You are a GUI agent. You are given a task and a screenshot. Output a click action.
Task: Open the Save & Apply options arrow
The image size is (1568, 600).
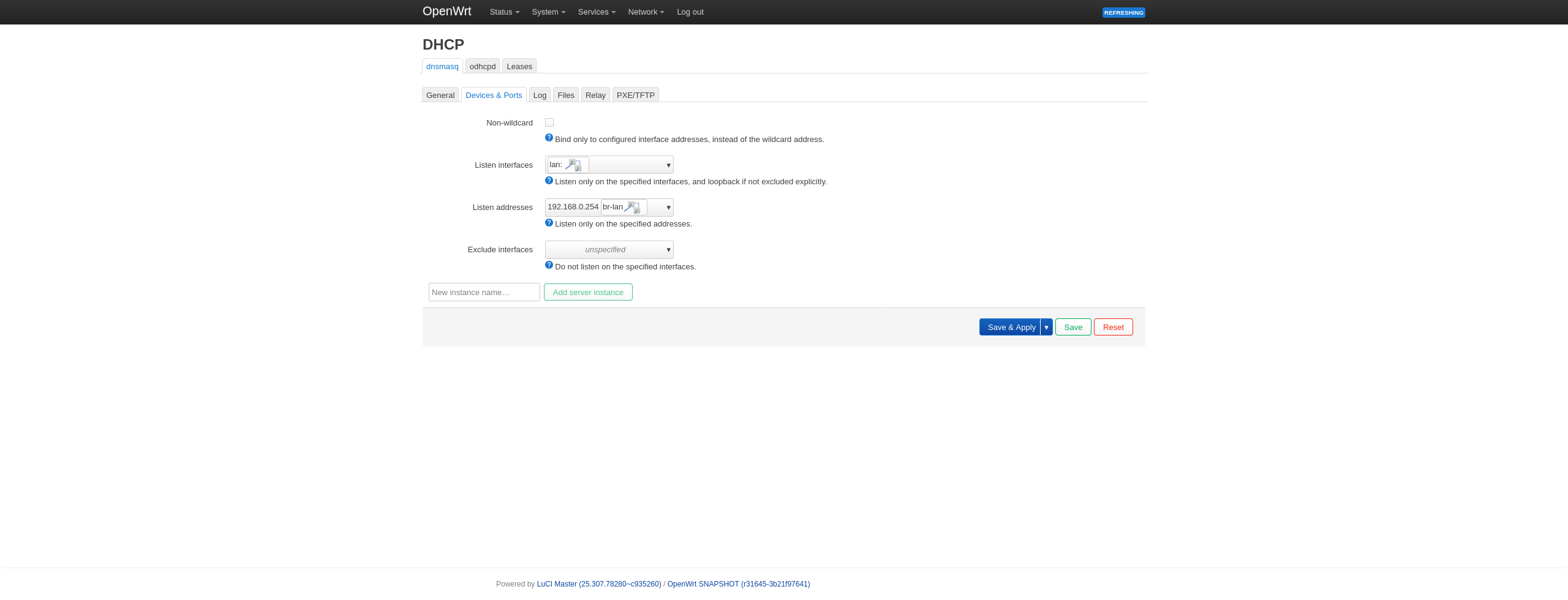[1047, 327]
